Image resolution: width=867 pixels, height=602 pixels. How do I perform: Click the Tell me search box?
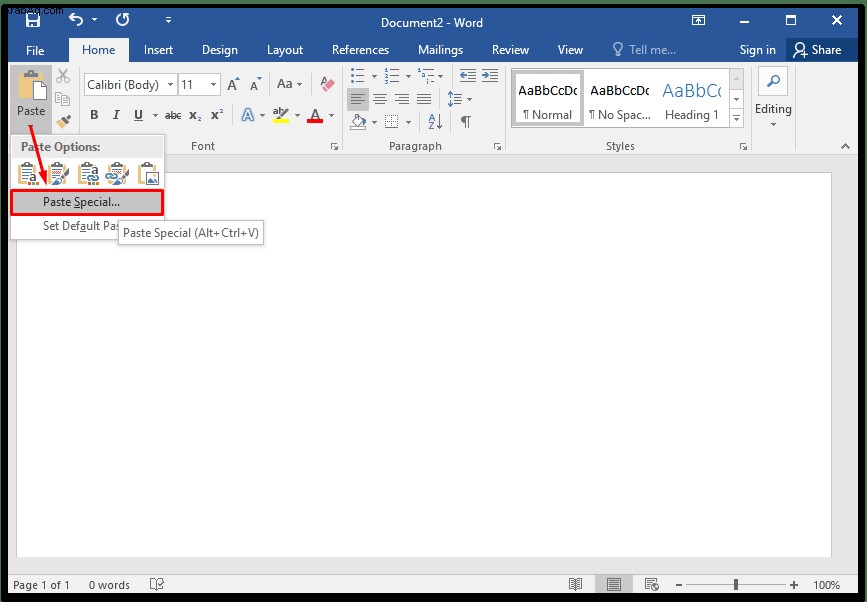tap(644, 50)
